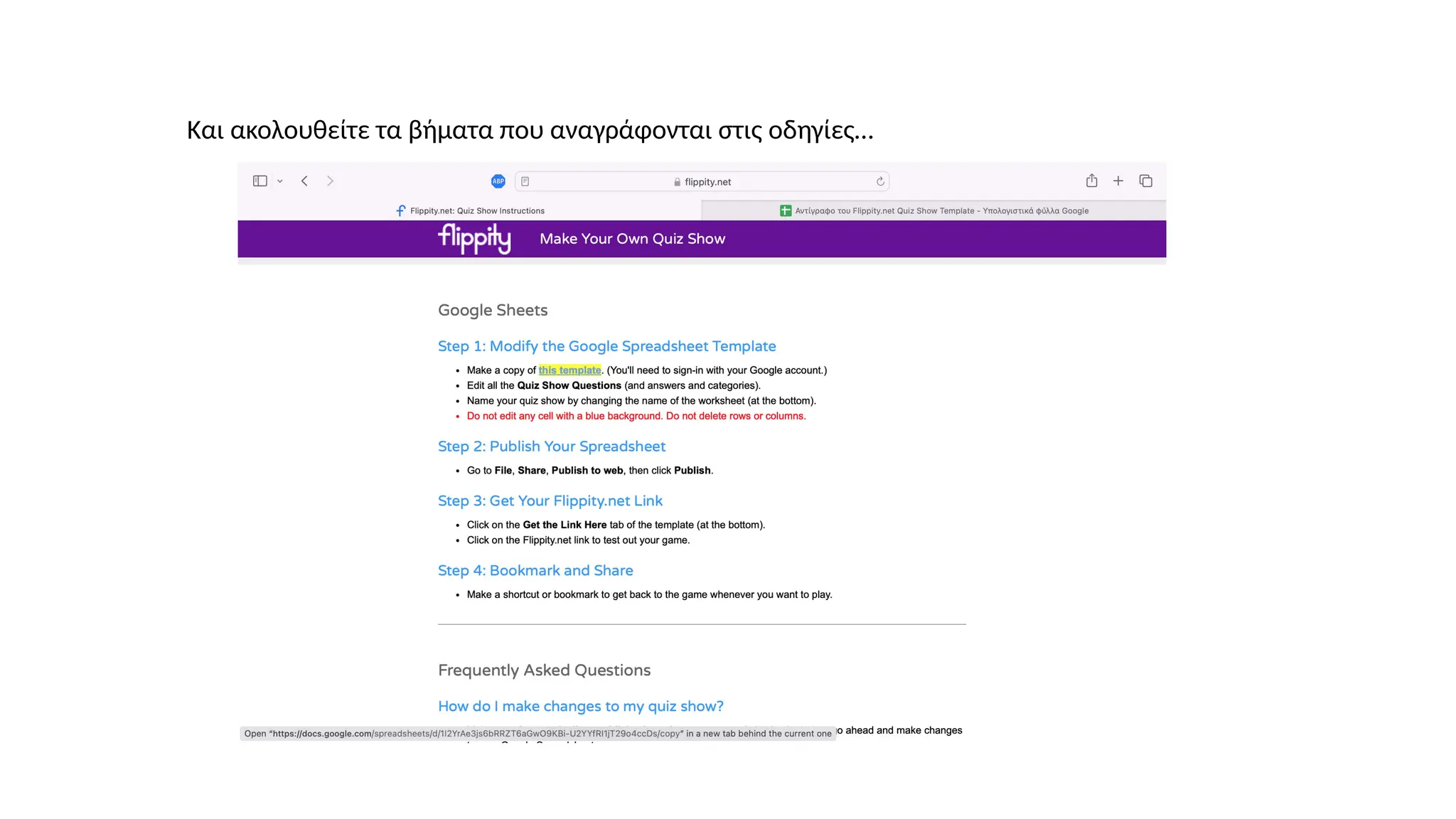The width and height of the screenshot is (1456, 819).
Task: Click the flippity logo
Action: pos(474,239)
